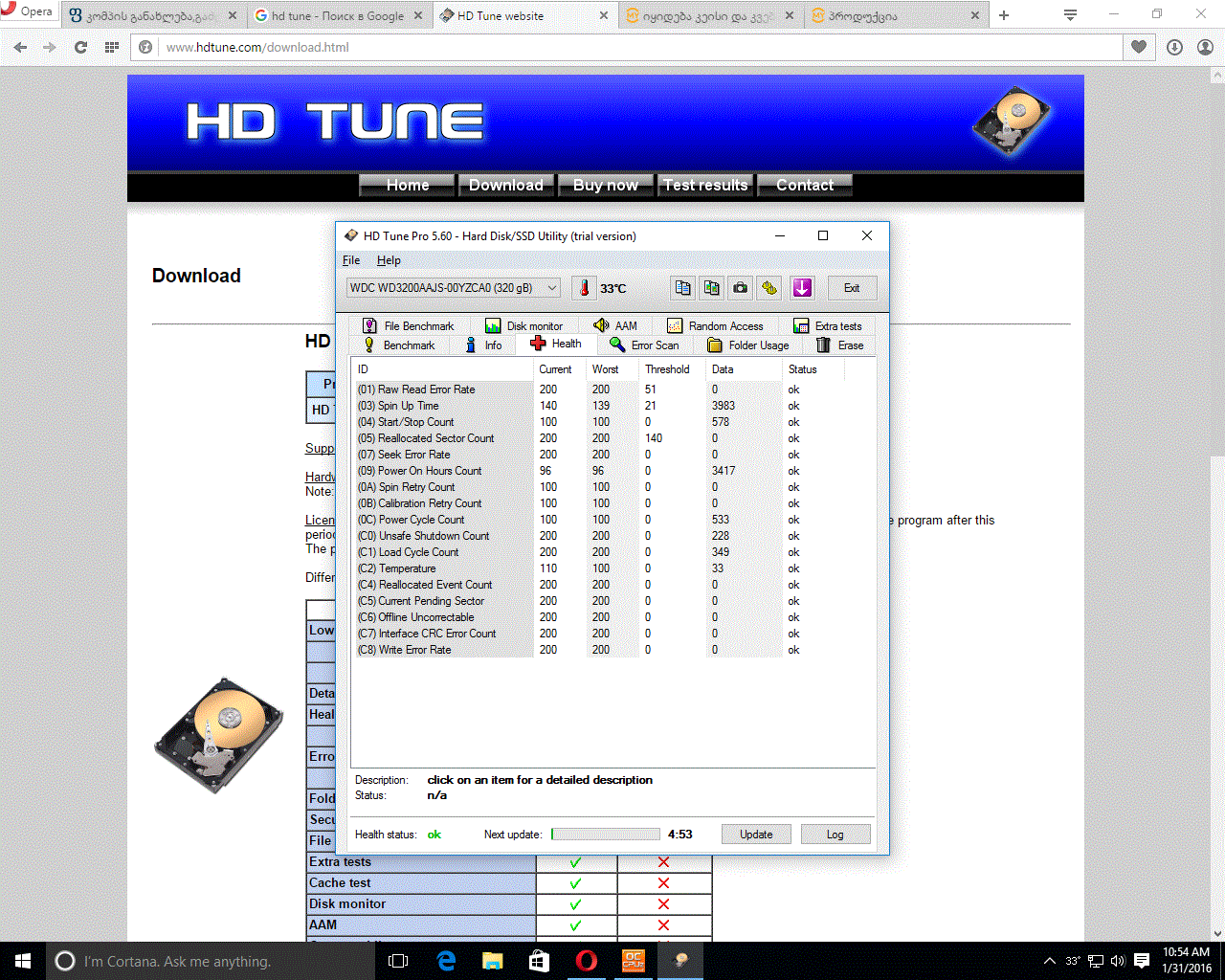Click the thermometer temperature icon in HD Tune
Image resolution: width=1225 pixels, height=980 pixels.
pyautogui.click(x=584, y=288)
